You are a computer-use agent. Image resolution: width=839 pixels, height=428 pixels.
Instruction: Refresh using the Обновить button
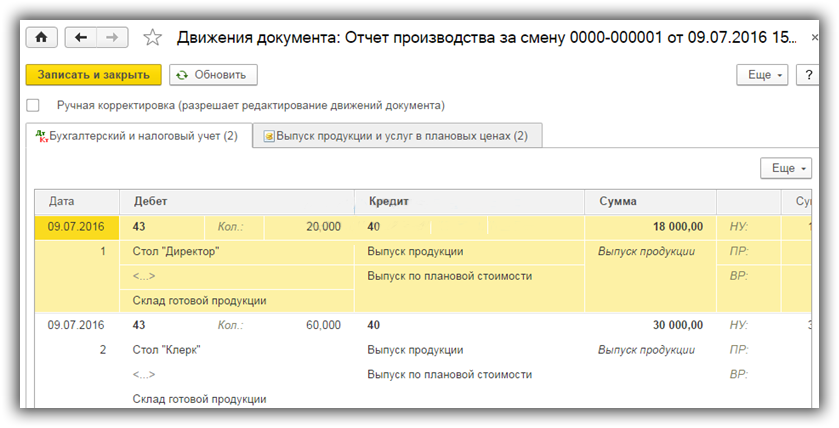tap(214, 75)
